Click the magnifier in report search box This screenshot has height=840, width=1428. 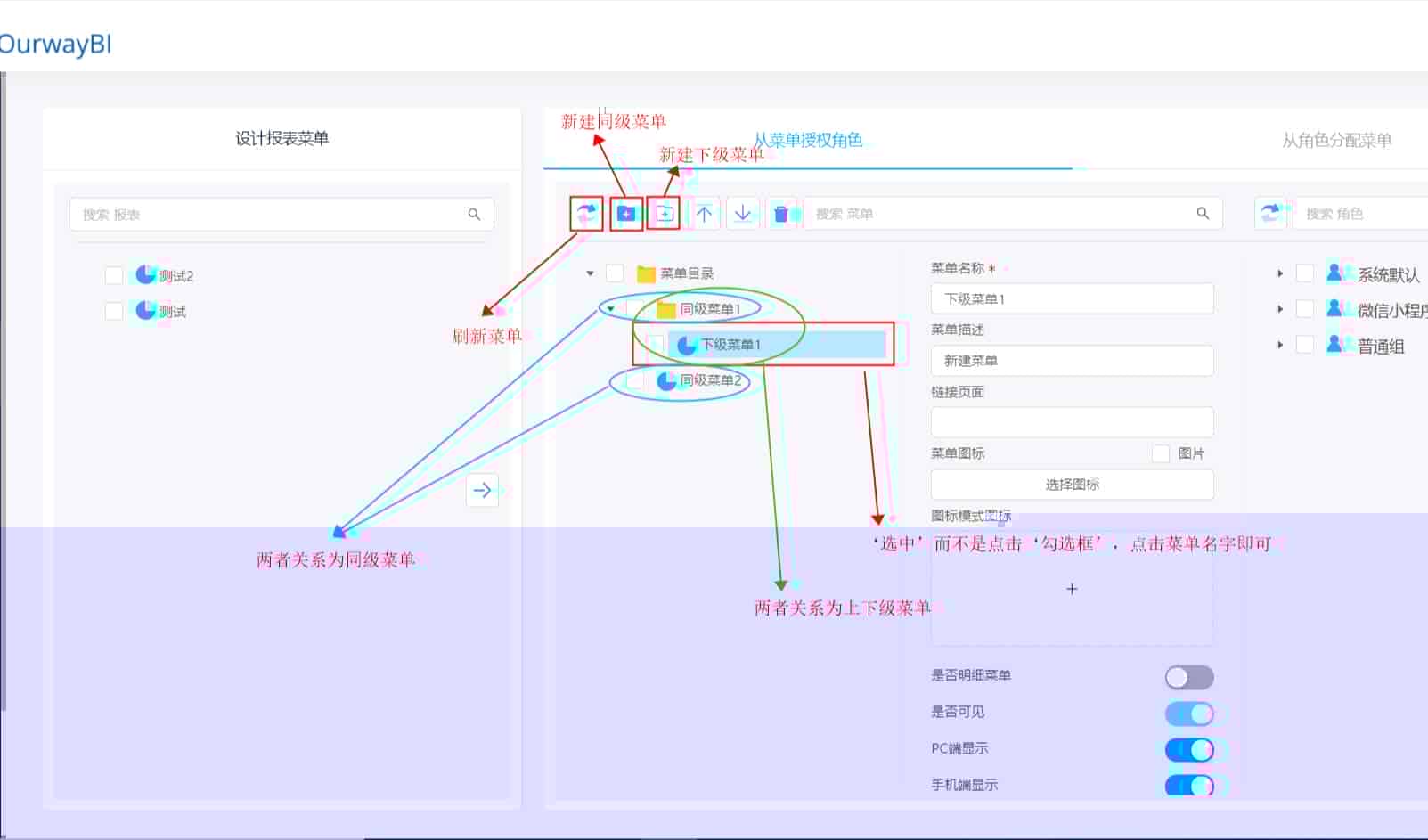(x=474, y=215)
